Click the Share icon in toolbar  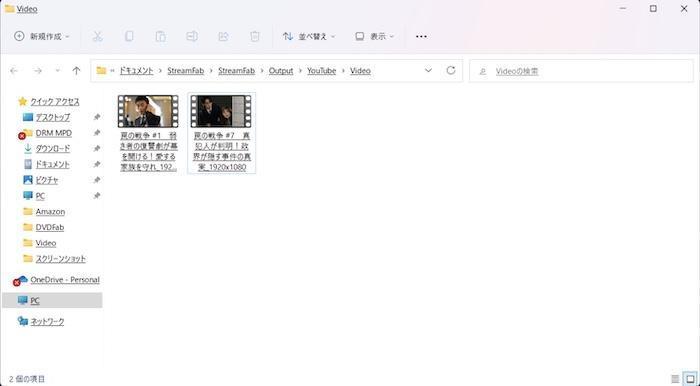click(223, 37)
